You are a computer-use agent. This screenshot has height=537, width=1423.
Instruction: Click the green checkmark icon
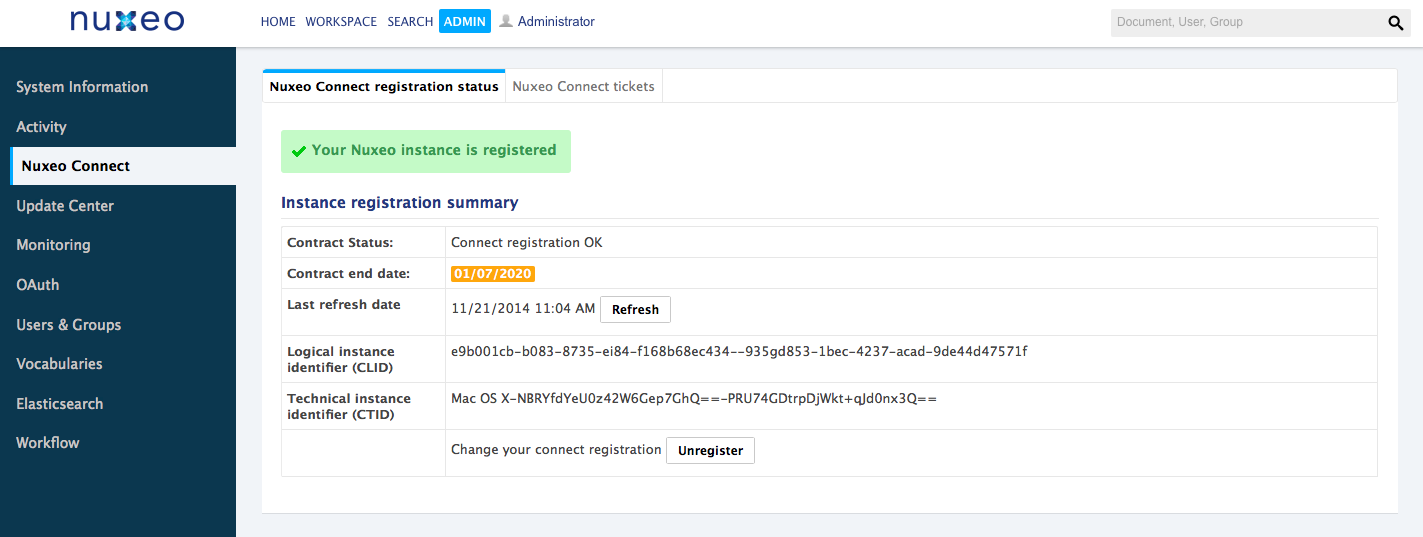(x=298, y=151)
